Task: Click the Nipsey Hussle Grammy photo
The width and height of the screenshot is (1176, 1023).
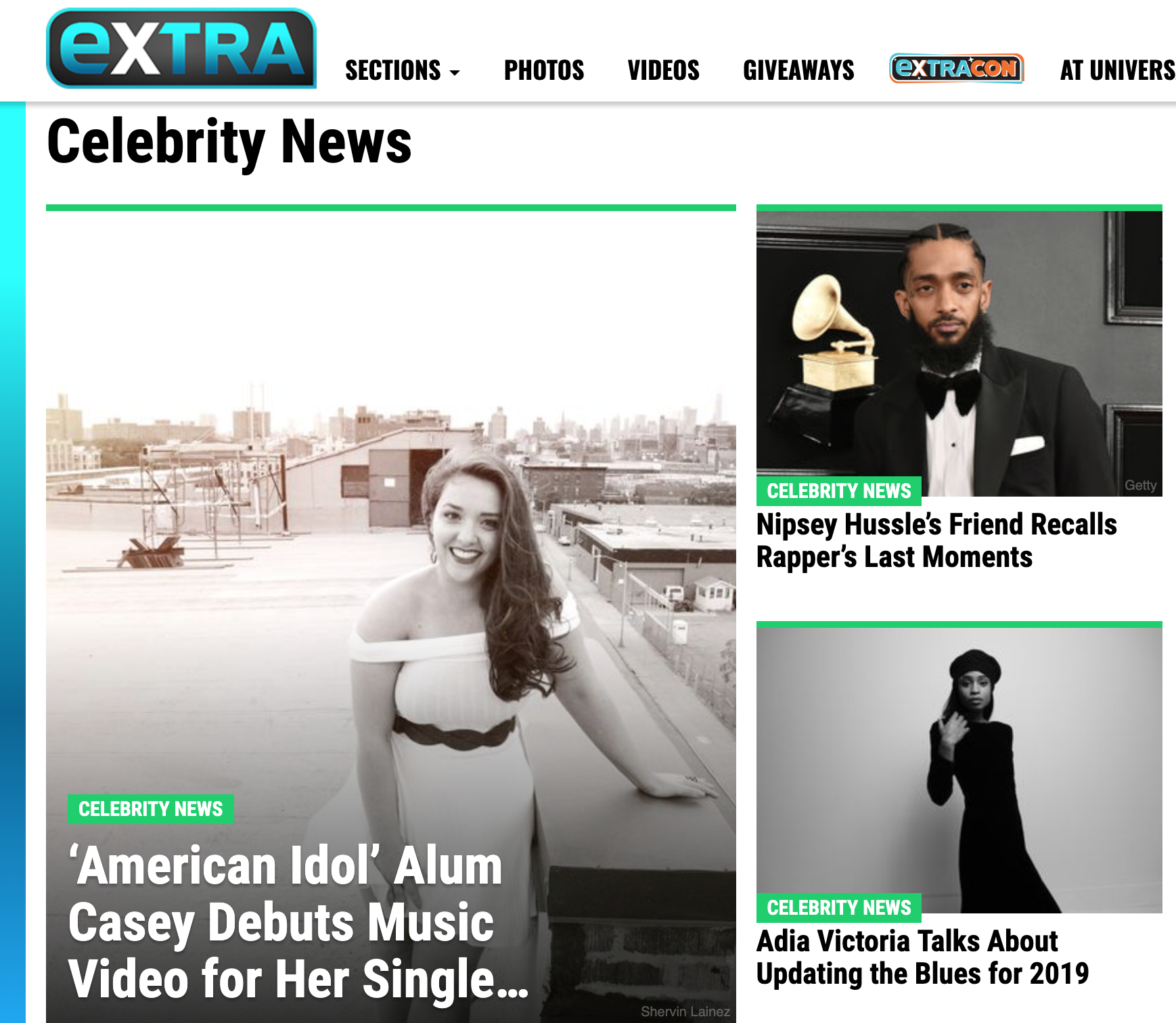Action: [x=959, y=353]
